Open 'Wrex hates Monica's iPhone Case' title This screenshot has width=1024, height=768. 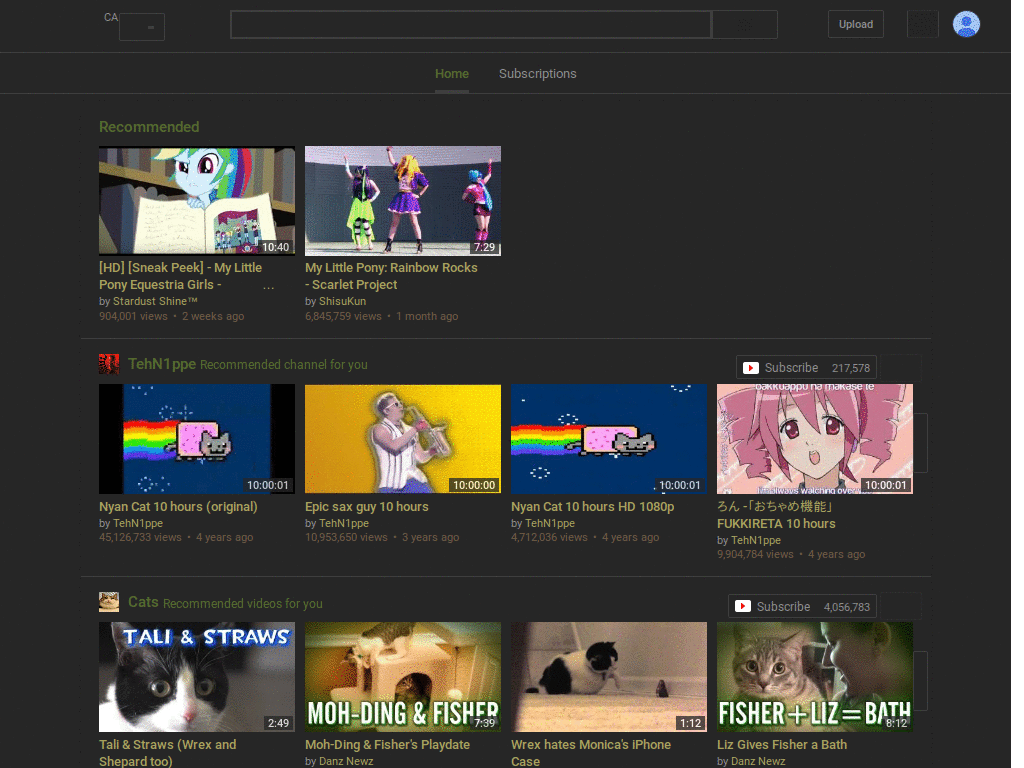point(591,752)
